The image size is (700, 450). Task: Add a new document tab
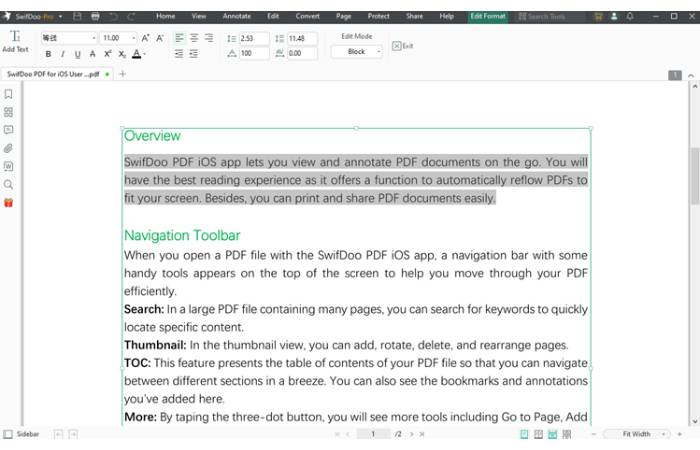tap(122, 74)
